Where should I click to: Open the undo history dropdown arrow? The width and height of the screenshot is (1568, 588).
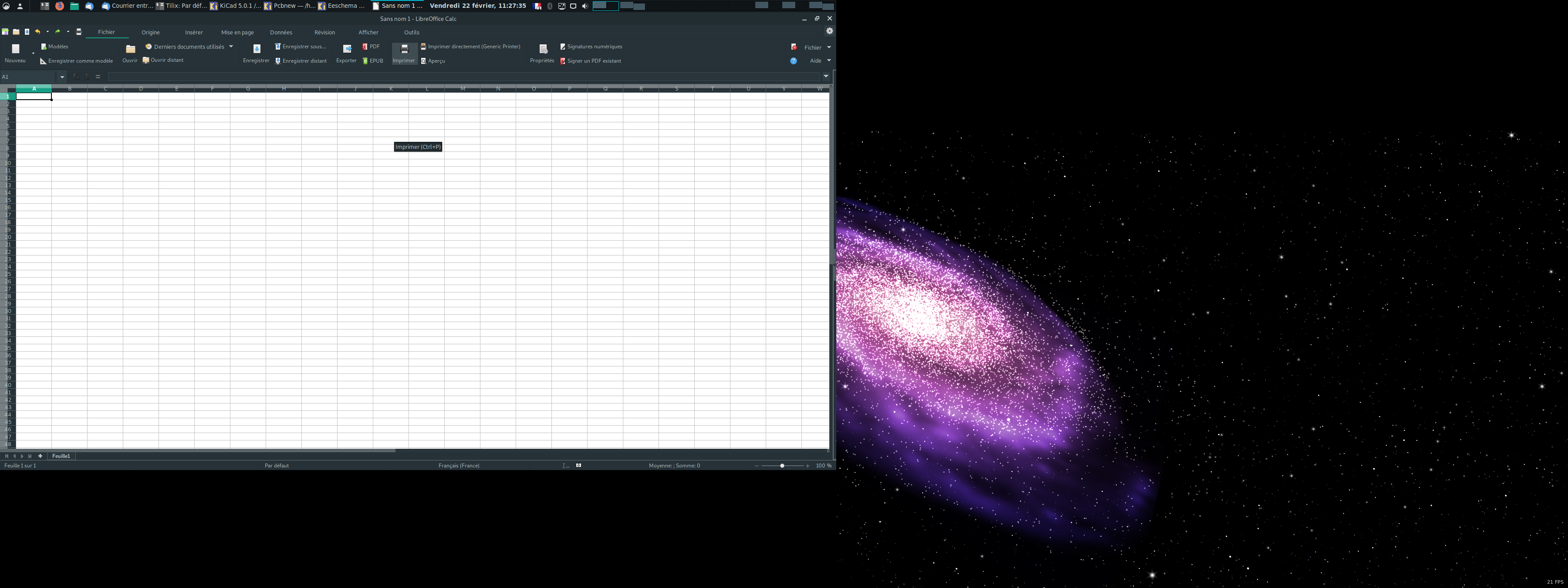tap(47, 32)
